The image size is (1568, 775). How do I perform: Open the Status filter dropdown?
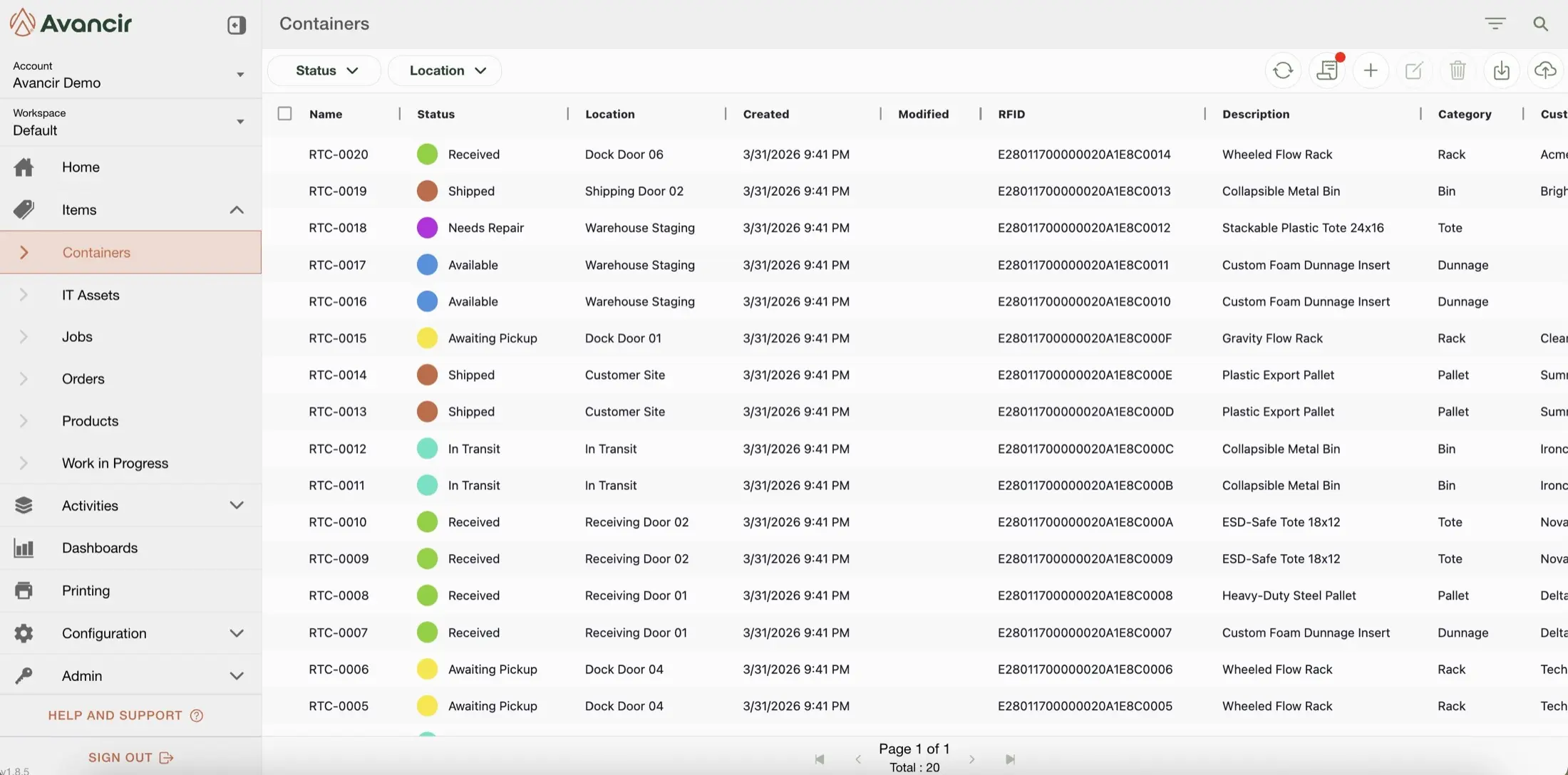coord(325,71)
